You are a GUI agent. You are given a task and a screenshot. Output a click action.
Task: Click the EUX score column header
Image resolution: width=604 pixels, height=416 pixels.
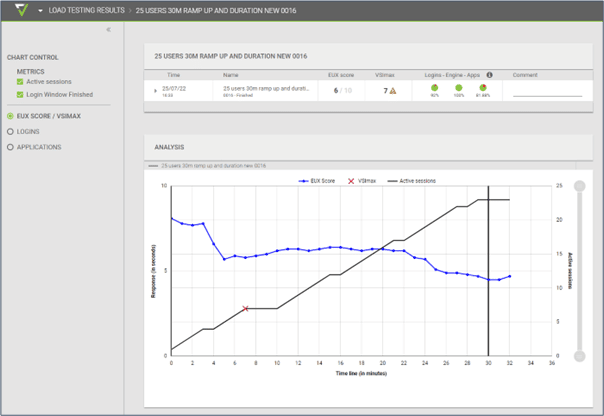click(x=341, y=75)
